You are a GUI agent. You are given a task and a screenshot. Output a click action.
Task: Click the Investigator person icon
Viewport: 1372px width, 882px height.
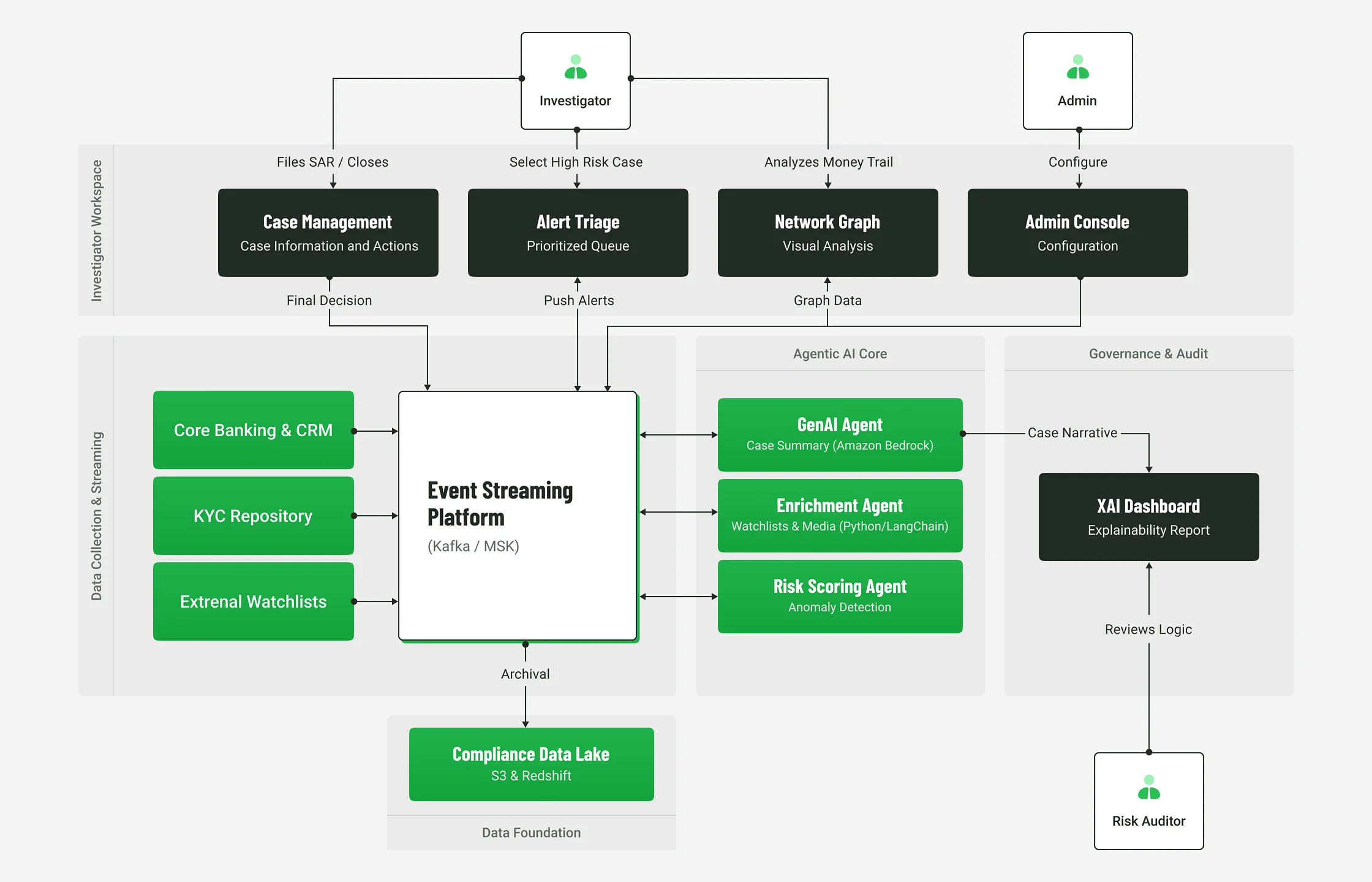click(x=575, y=67)
